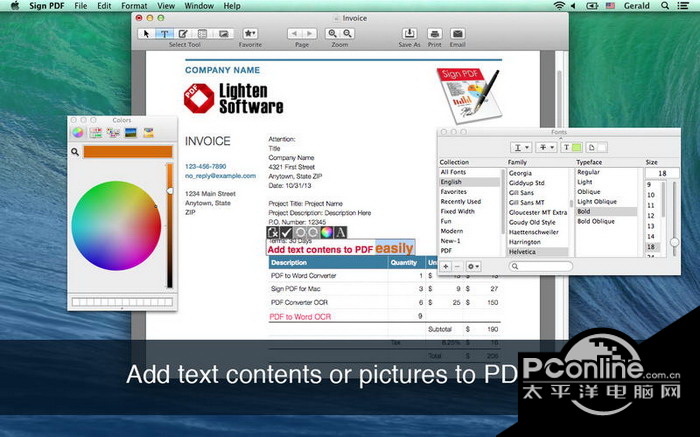Click the Email envelope icon

coord(458,33)
